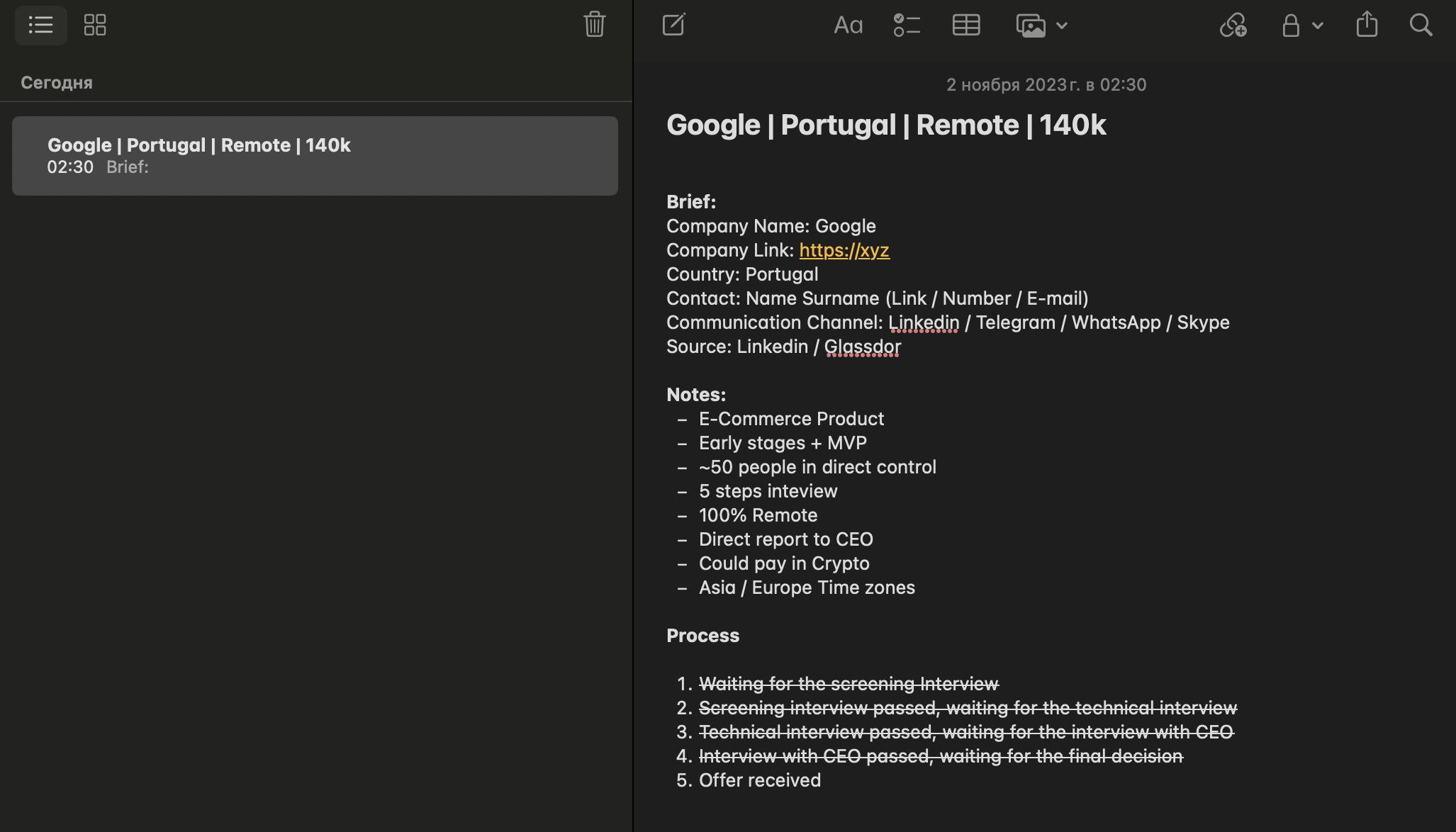Expand lock options chevron
This screenshot has width=1456, height=832.
pyautogui.click(x=1318, y=26)
